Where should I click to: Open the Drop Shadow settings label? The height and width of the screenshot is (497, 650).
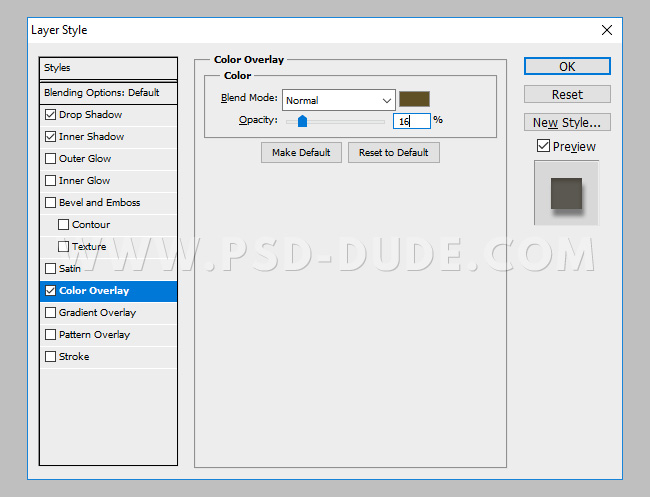90,114
